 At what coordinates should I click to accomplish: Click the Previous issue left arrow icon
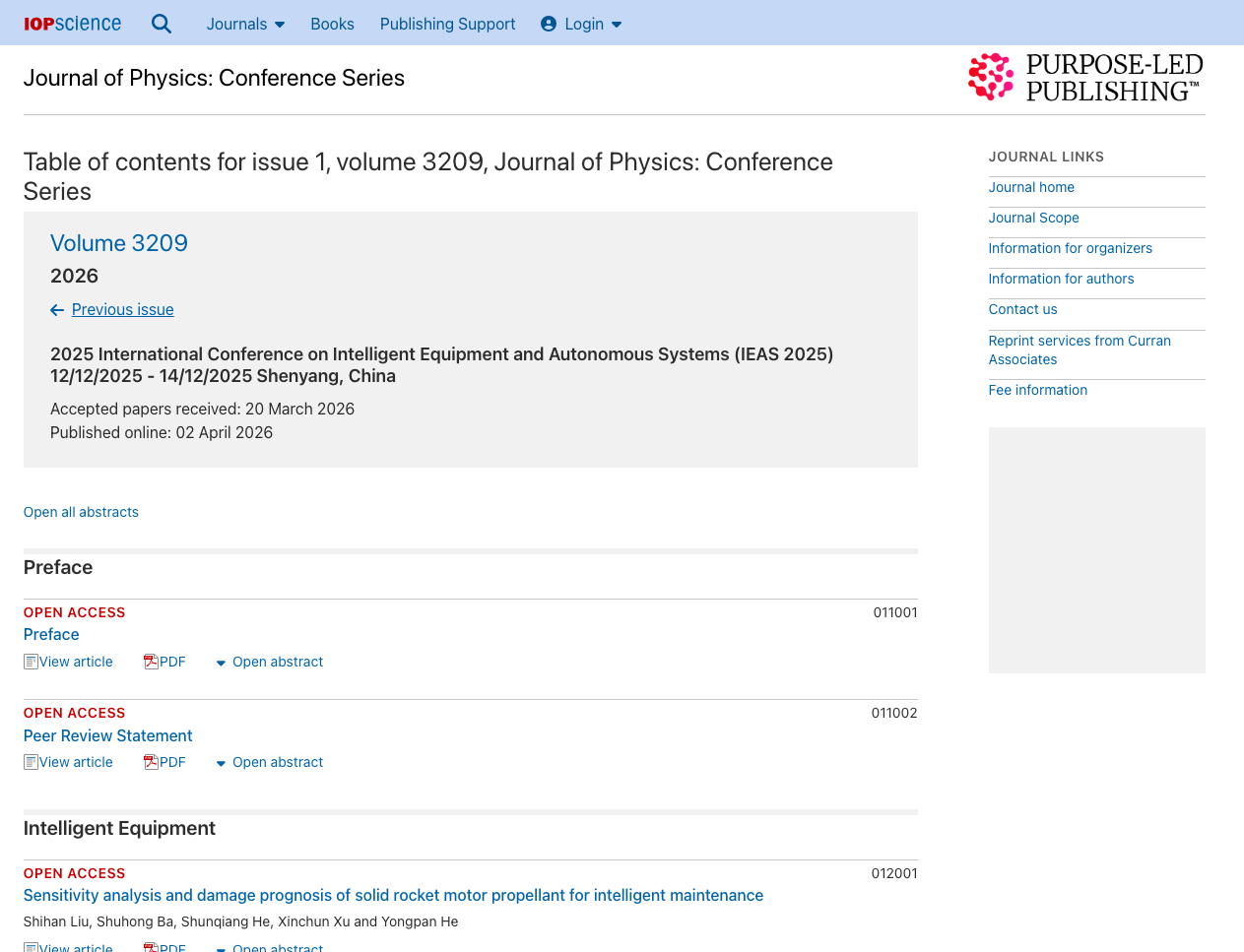(x=57, y=310)
